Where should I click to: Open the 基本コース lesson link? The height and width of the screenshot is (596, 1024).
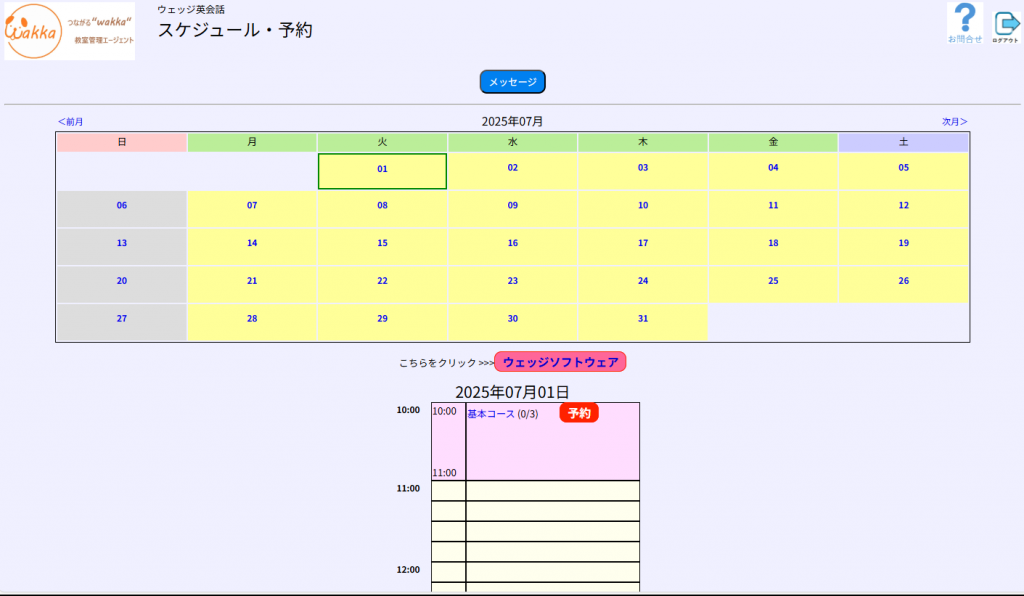pos(491,414)
